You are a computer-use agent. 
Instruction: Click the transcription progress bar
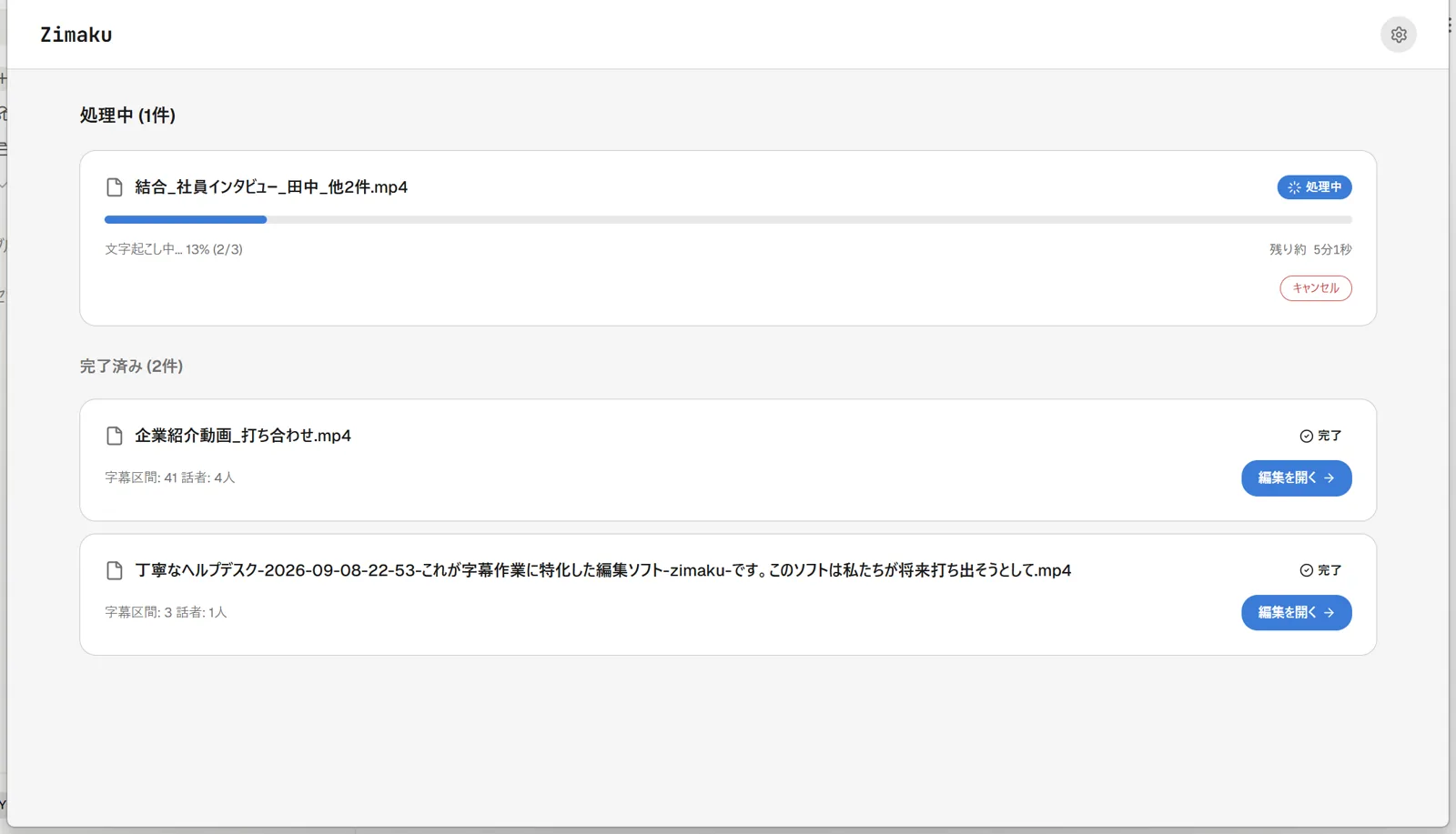click(728, 220)
